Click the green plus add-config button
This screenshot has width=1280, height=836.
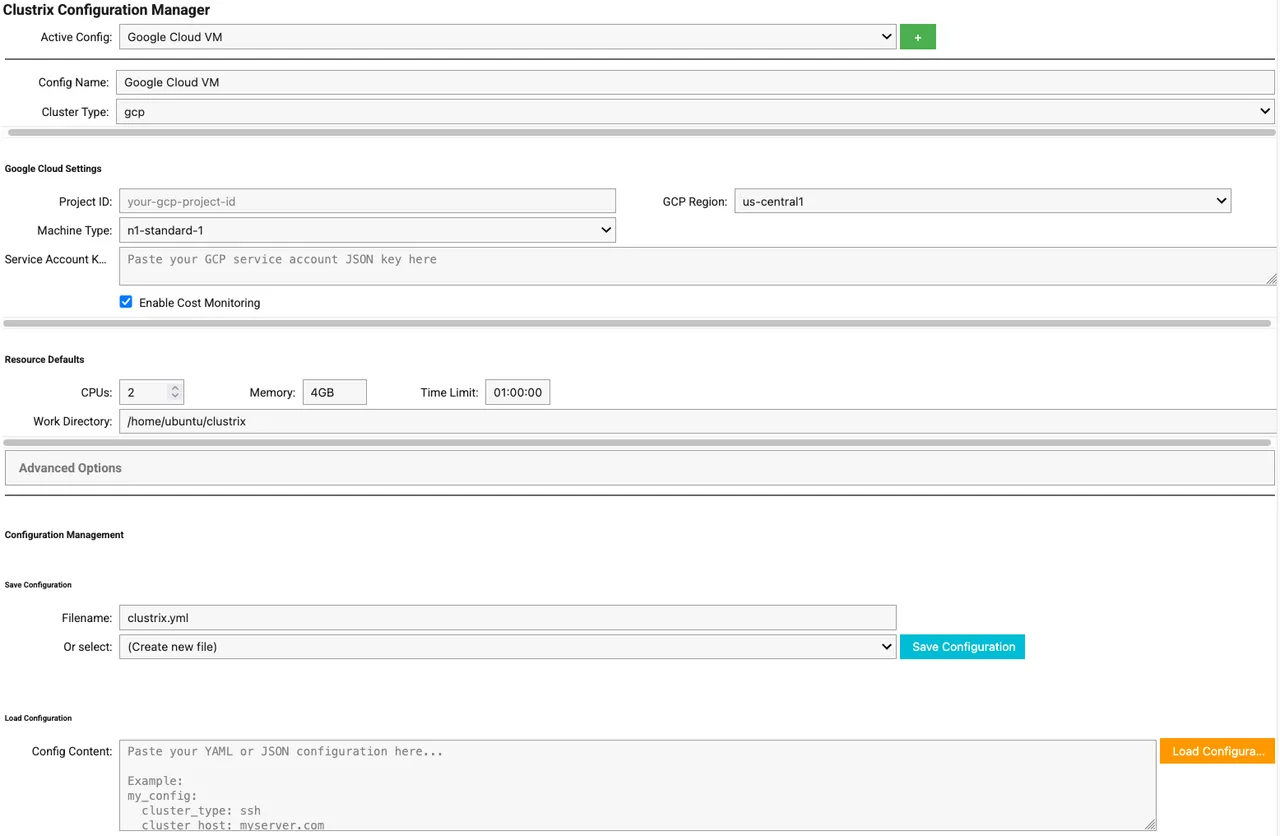point(917,37)
